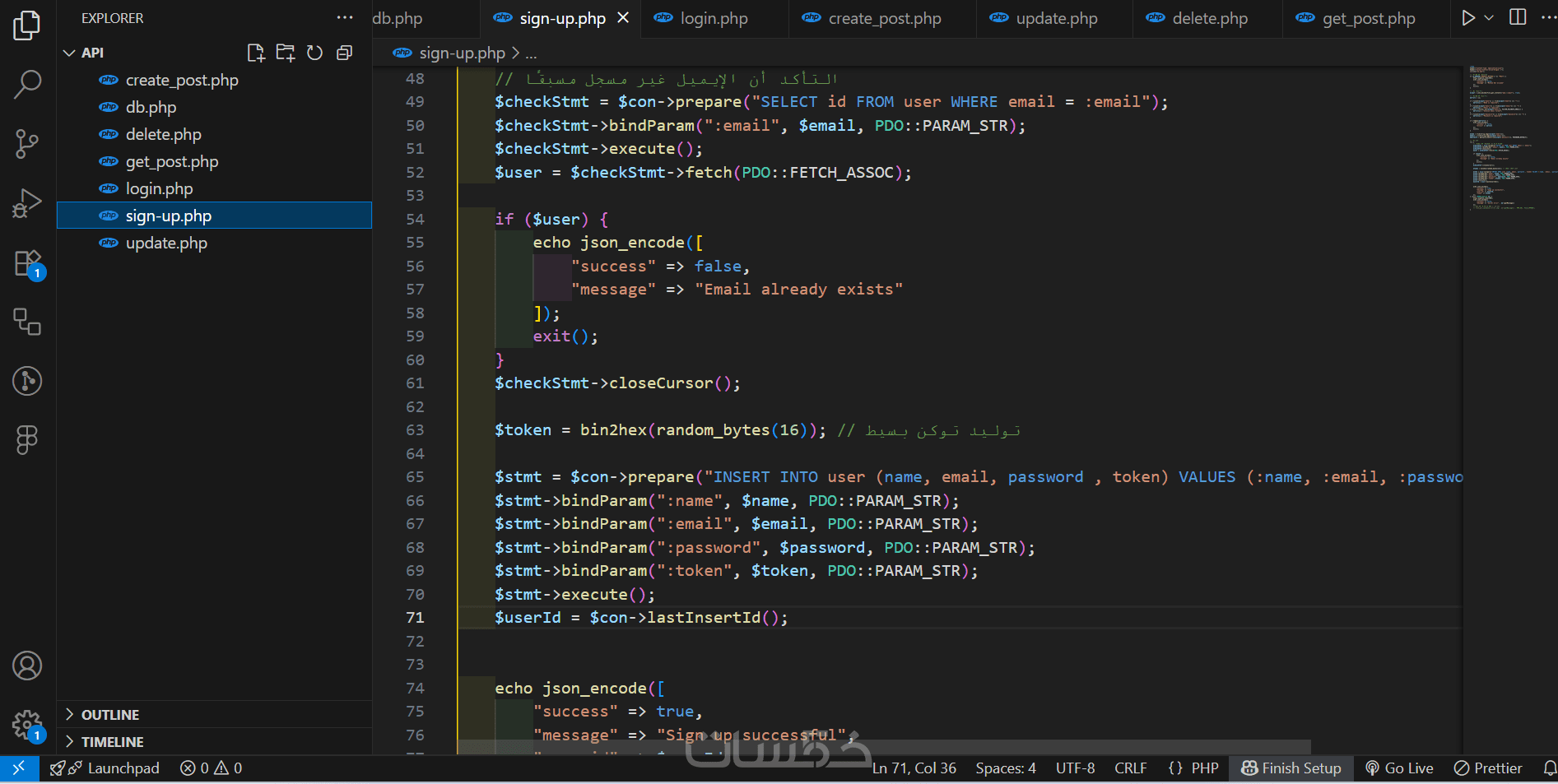Expand the OUTLINE section

(x=214, y=714)
